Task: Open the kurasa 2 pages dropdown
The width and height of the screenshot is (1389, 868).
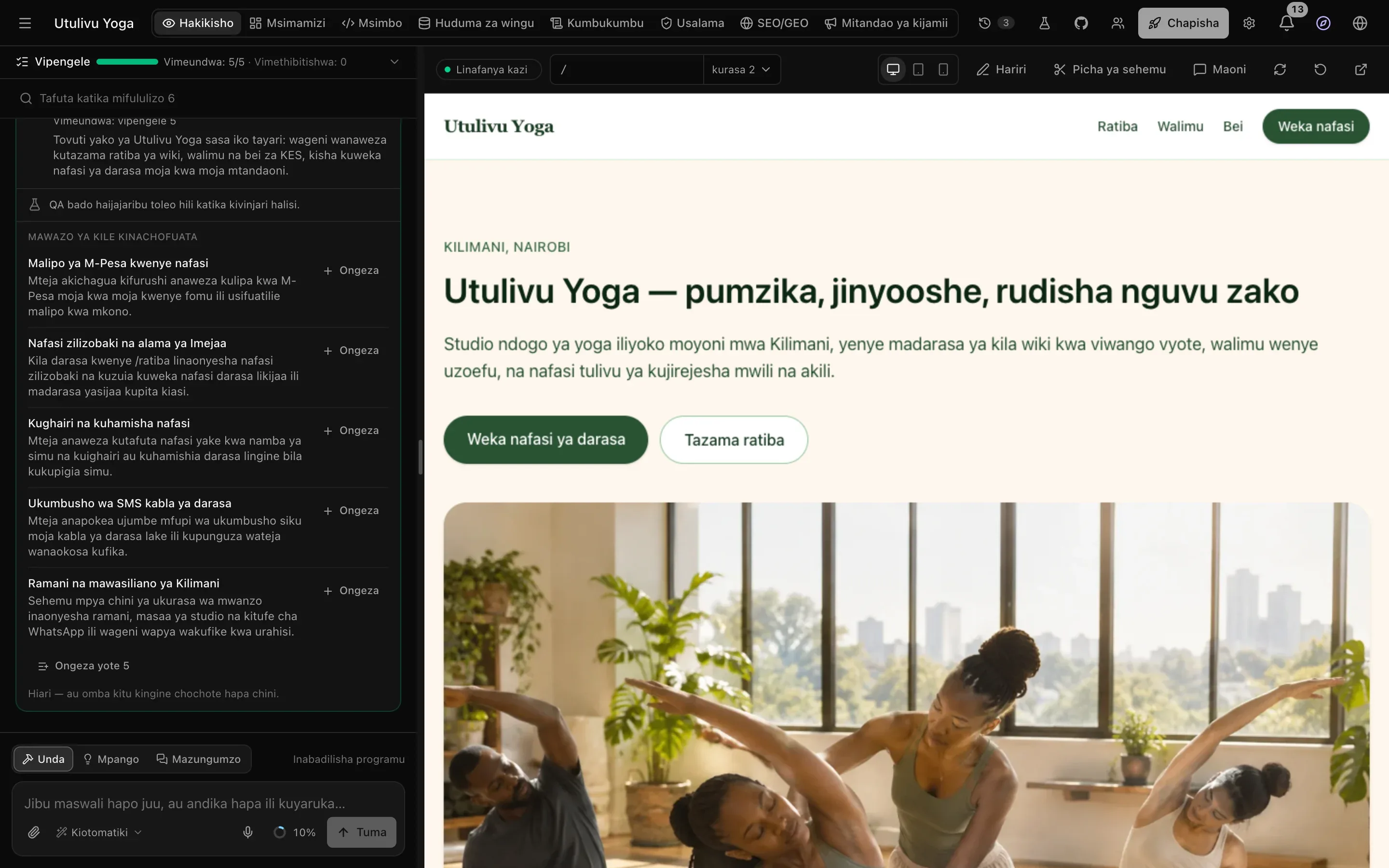Action: pos(741,69)
